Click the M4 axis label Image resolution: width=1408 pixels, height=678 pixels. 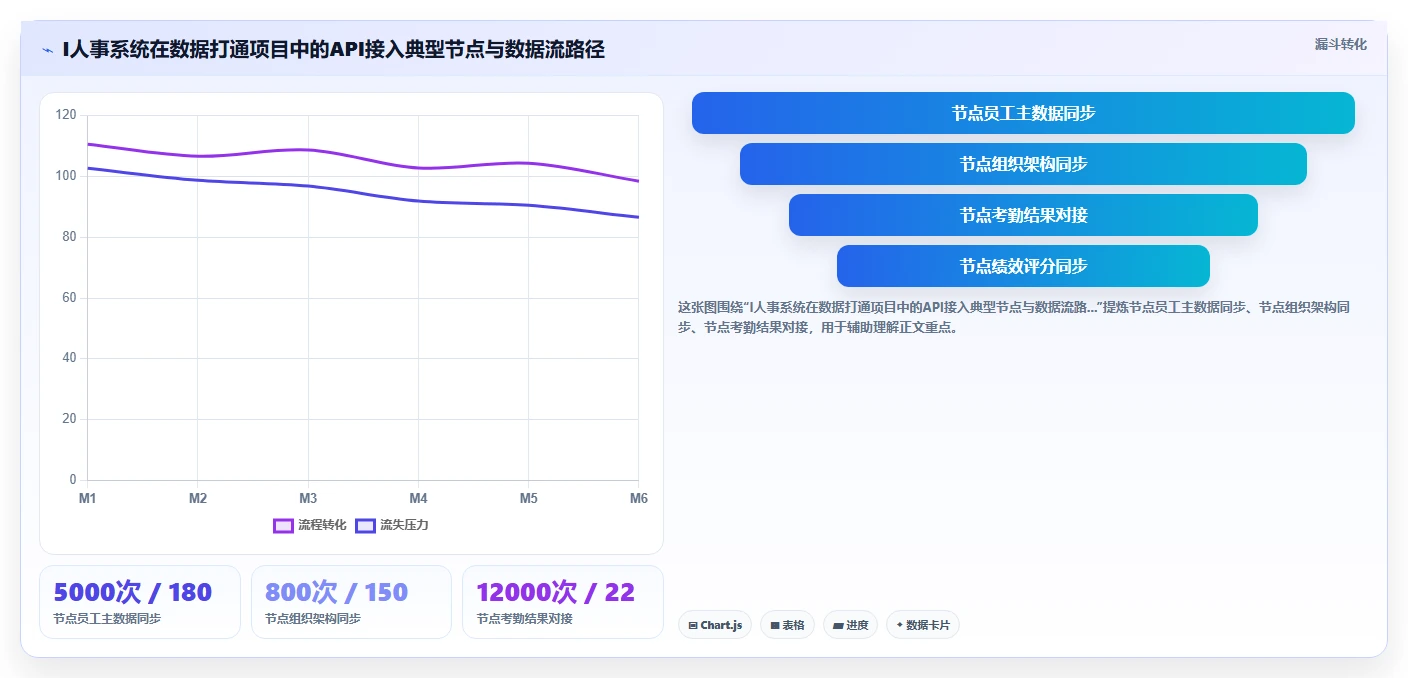[x=418, y=498]
